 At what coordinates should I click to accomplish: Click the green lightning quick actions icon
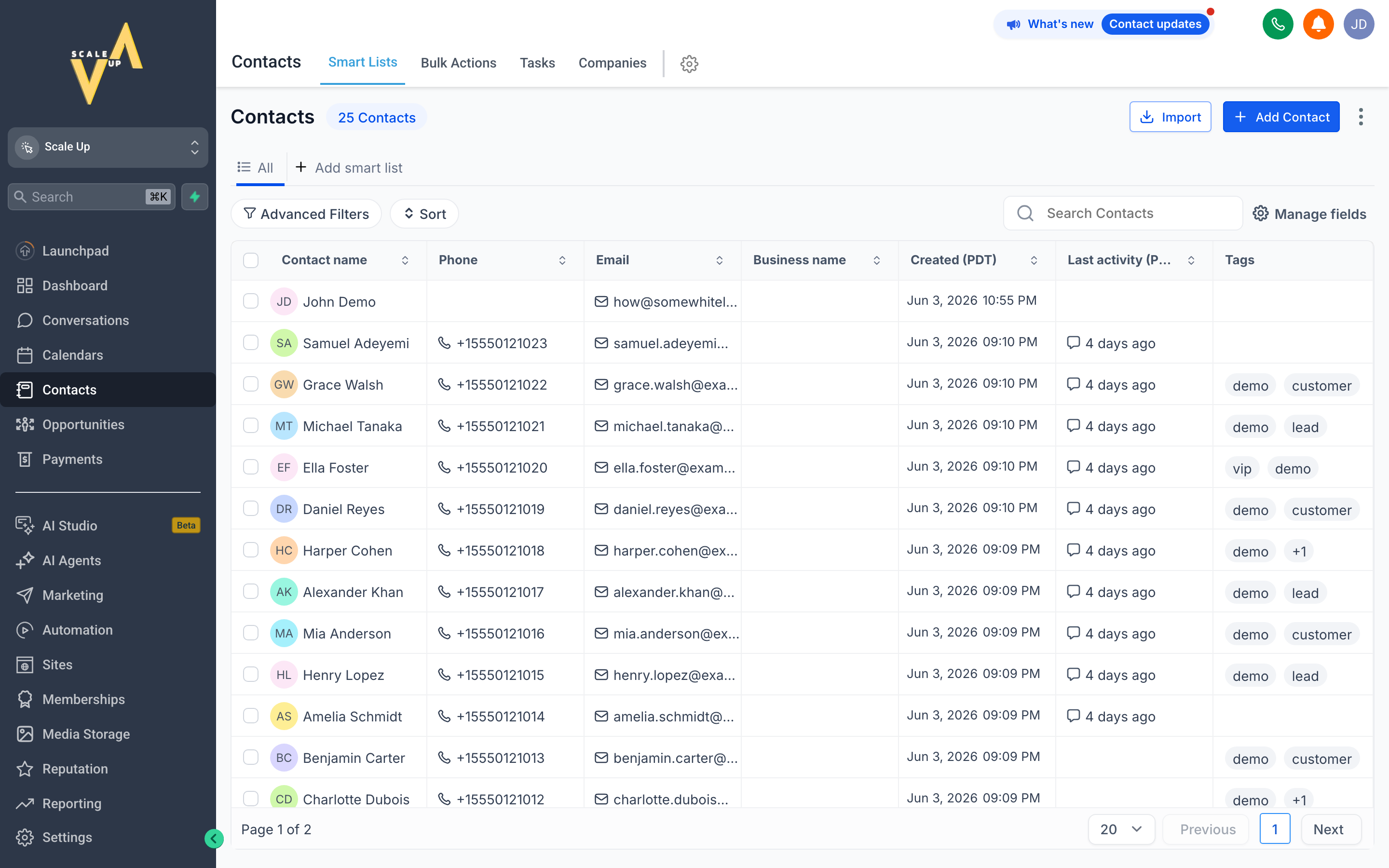[194, 197]
